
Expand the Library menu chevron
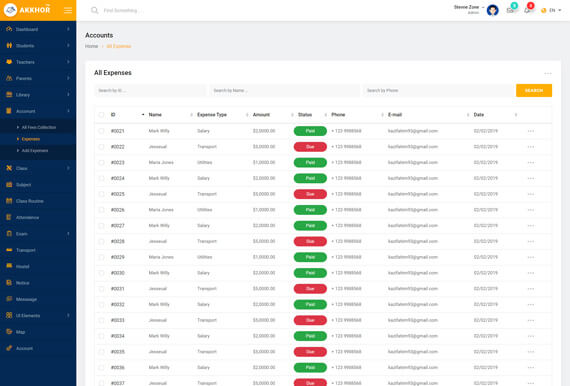pos(68,95)
